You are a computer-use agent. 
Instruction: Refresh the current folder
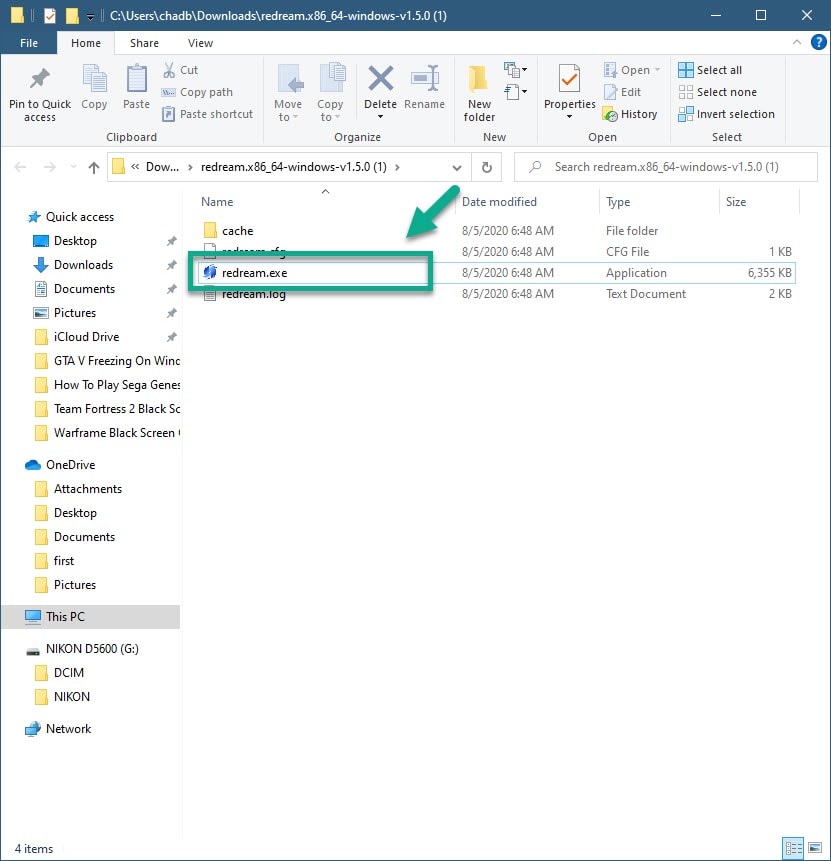pyautogui.click(x=487, y=167)
